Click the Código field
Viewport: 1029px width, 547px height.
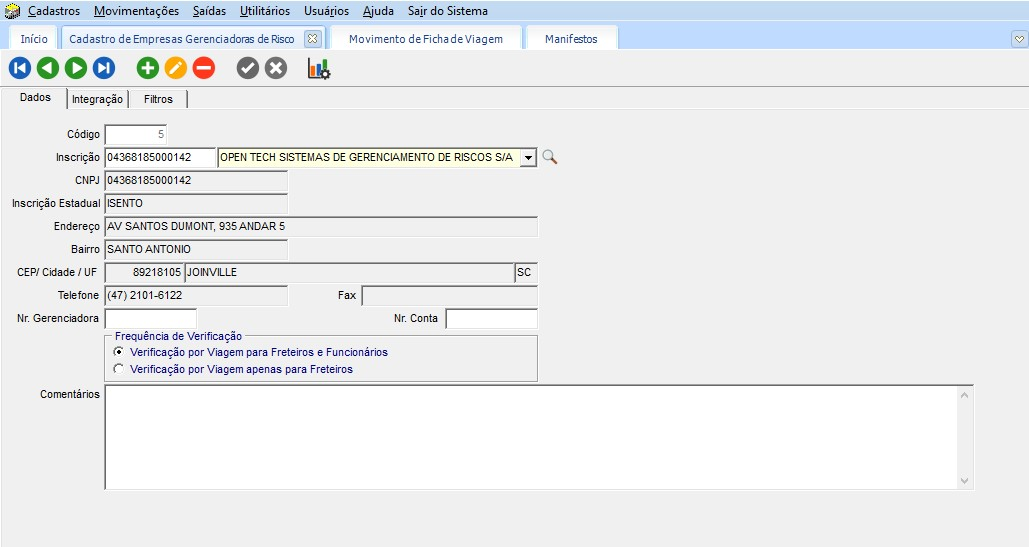point(136,134)
